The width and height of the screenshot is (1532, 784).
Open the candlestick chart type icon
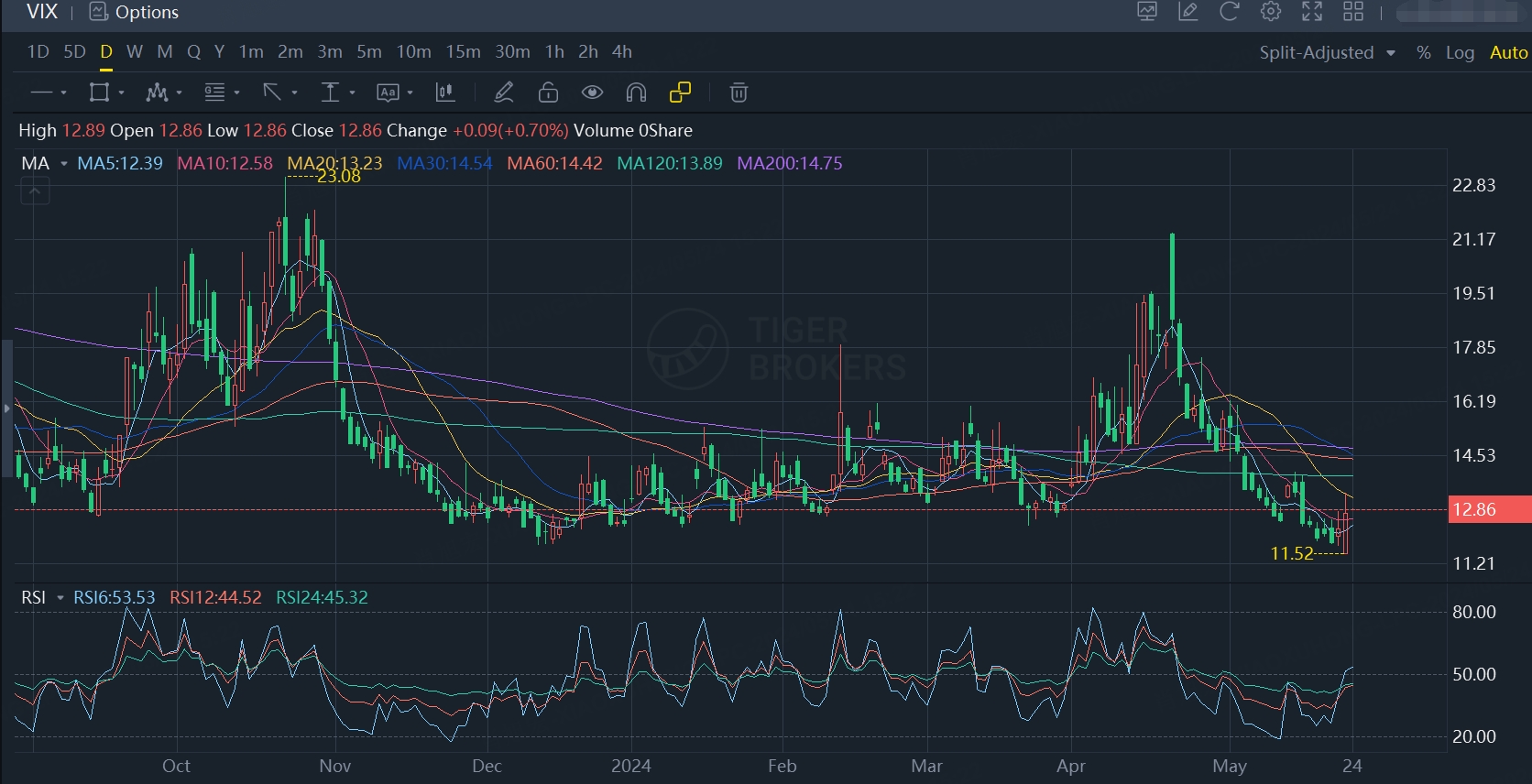click(445, 93)
